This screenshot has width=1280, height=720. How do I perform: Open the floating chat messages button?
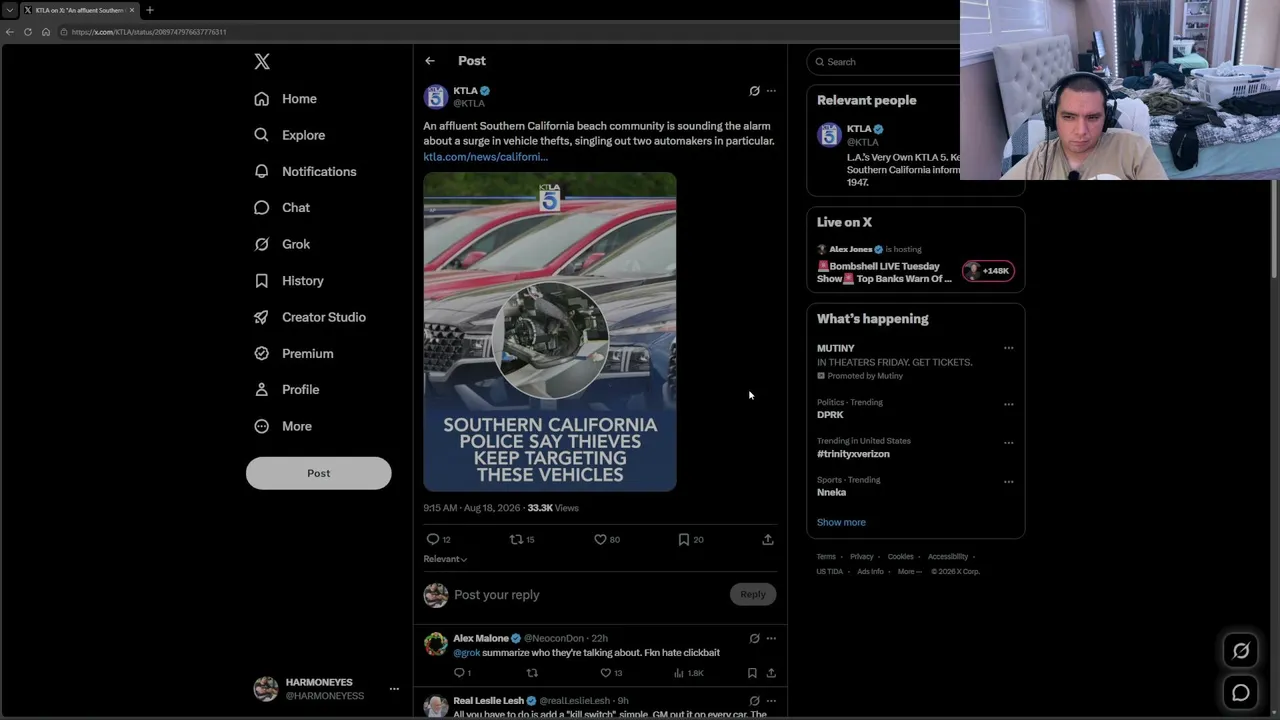click(1241, 692)
